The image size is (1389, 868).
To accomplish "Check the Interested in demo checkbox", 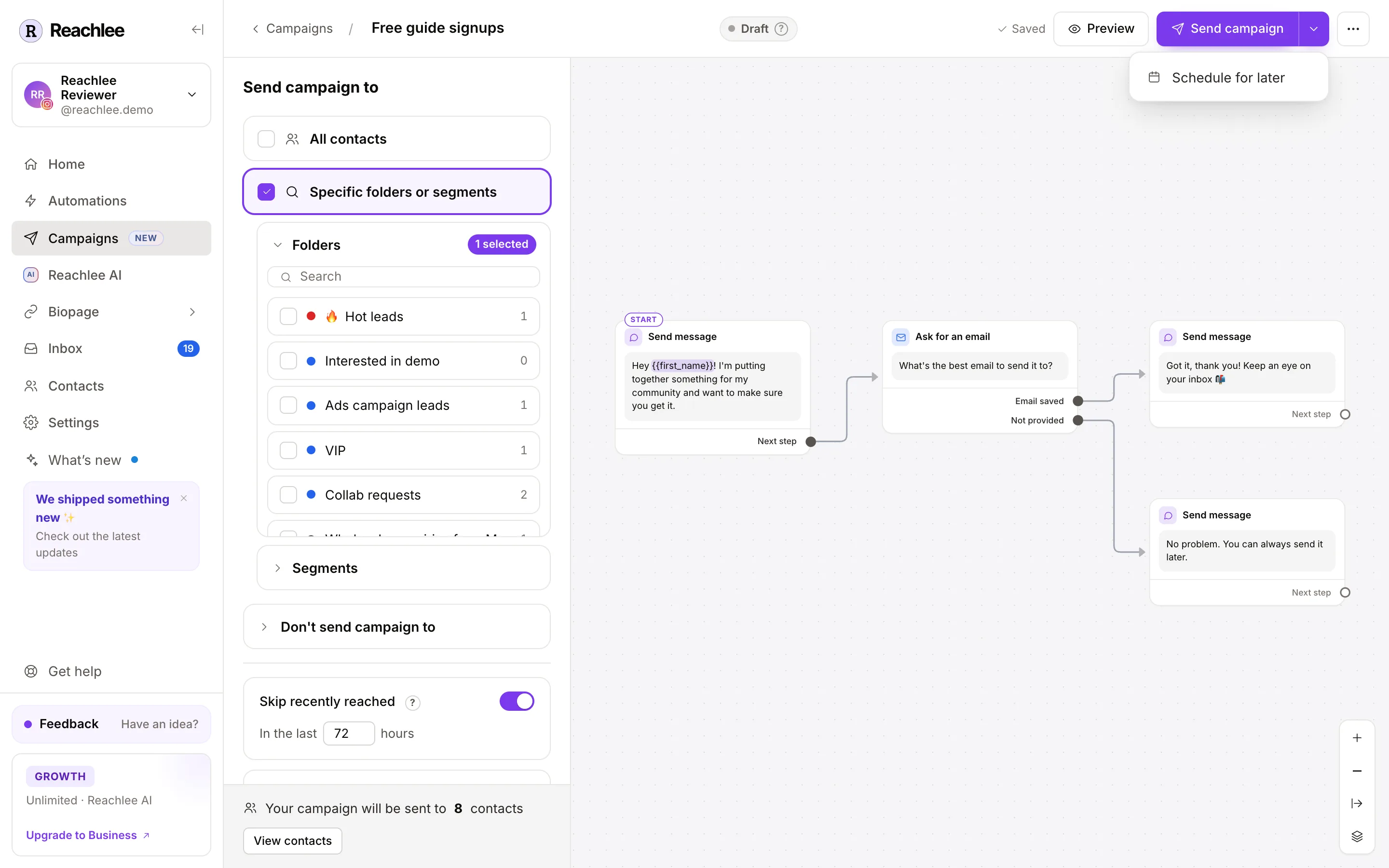I will tap(288, 361).
